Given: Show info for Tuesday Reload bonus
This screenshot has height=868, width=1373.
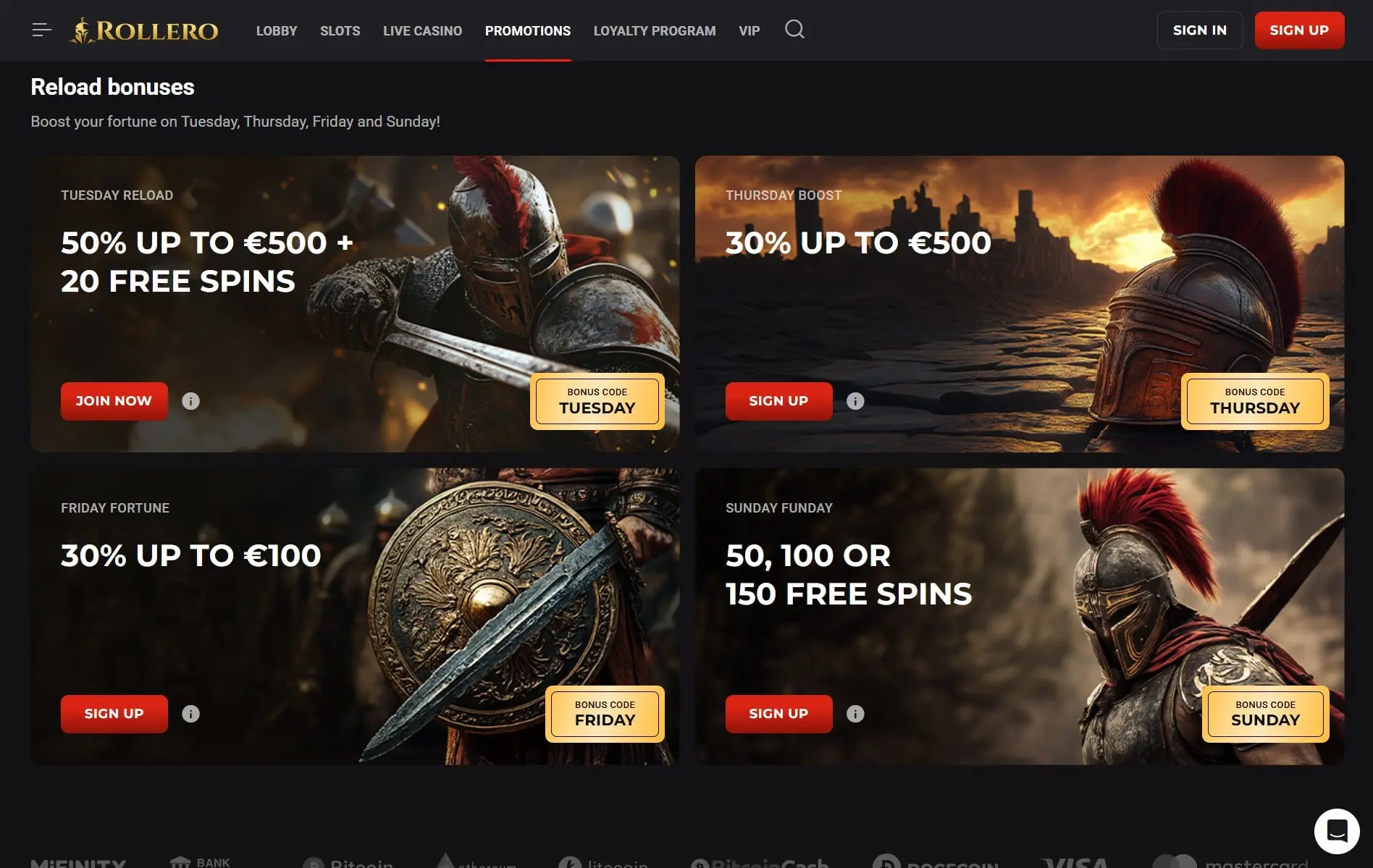Looking at the screenshot, I should tap(190, 401).
